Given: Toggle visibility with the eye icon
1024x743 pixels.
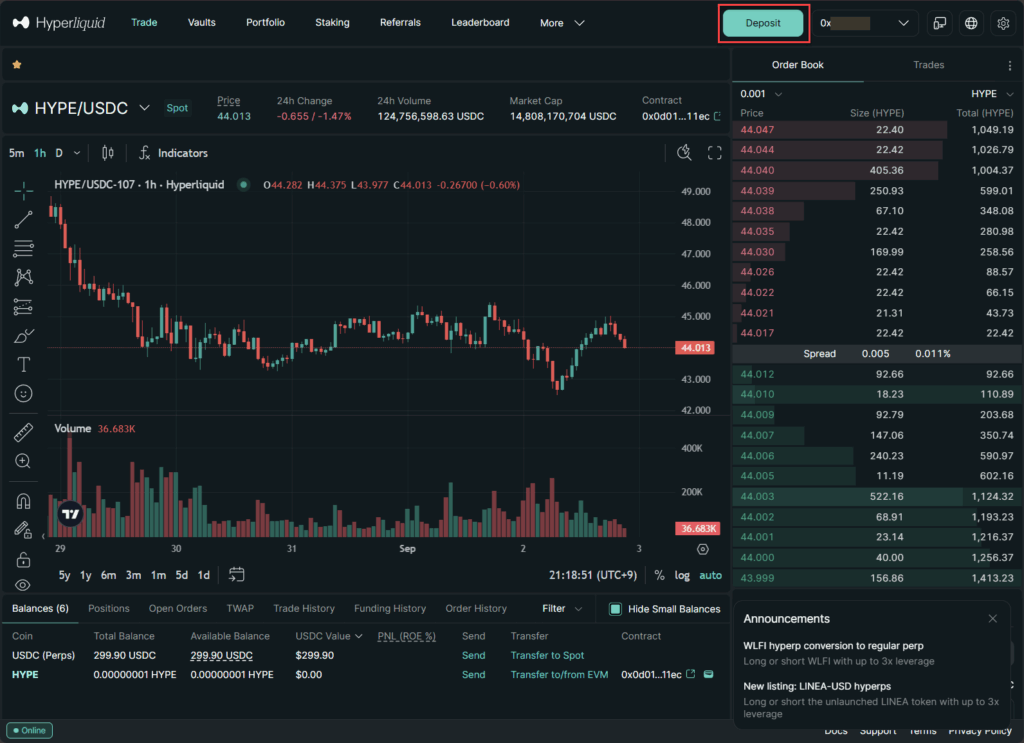Looking at the screenshot, I should (x=24, y=585).
